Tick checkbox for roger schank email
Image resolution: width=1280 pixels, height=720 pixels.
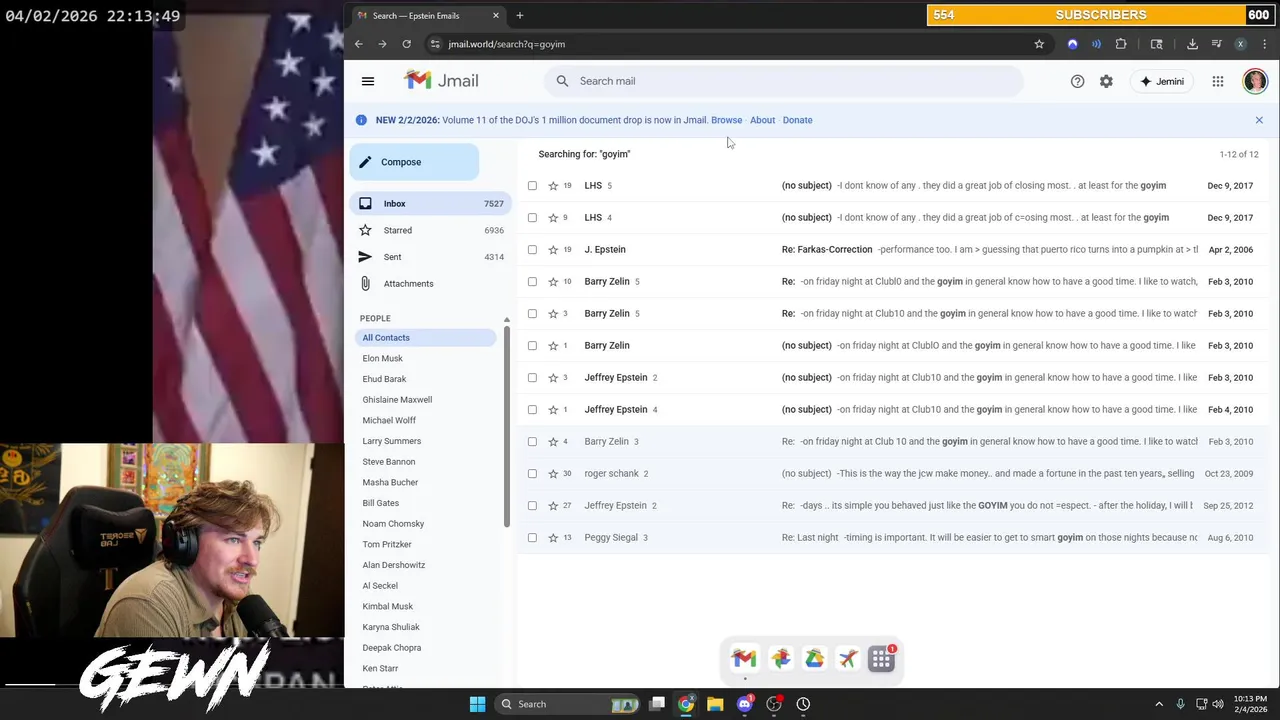click(532, 474)
